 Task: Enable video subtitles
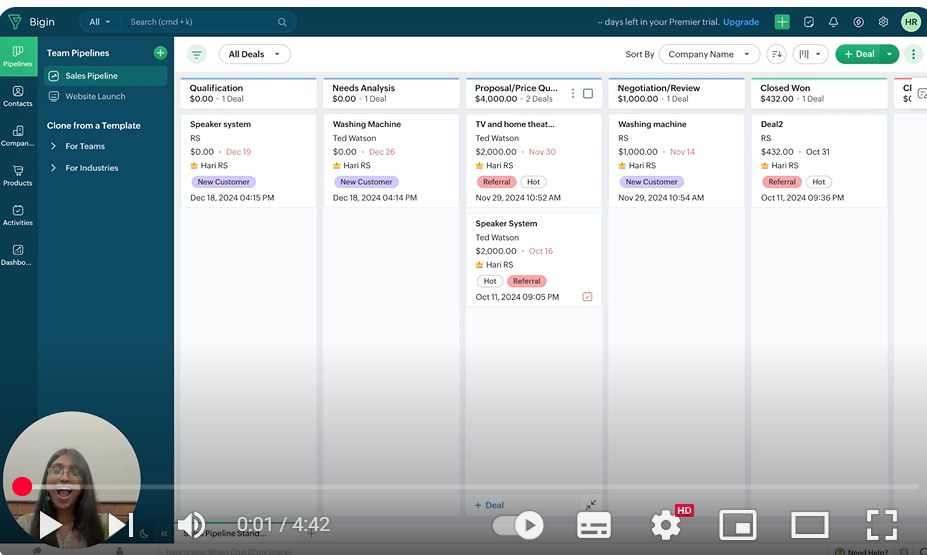coord(594,525)
